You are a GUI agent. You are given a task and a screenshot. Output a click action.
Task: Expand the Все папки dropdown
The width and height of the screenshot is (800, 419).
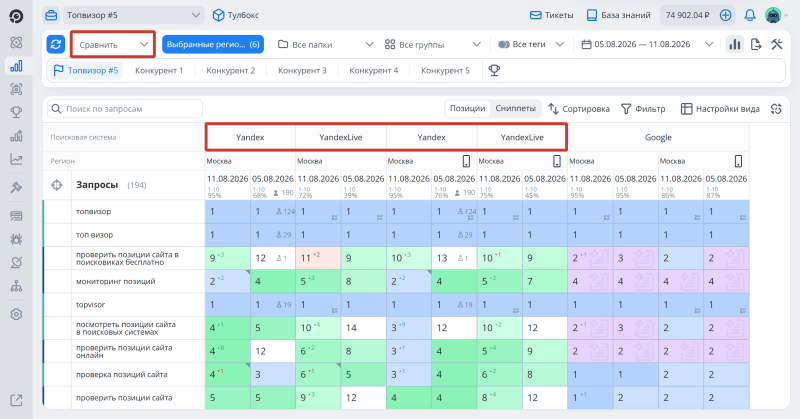[326, 44]
